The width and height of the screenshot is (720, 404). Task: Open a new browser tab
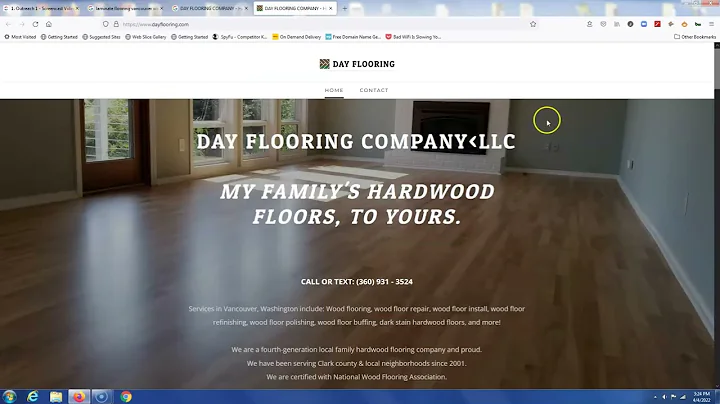point(344,8)
